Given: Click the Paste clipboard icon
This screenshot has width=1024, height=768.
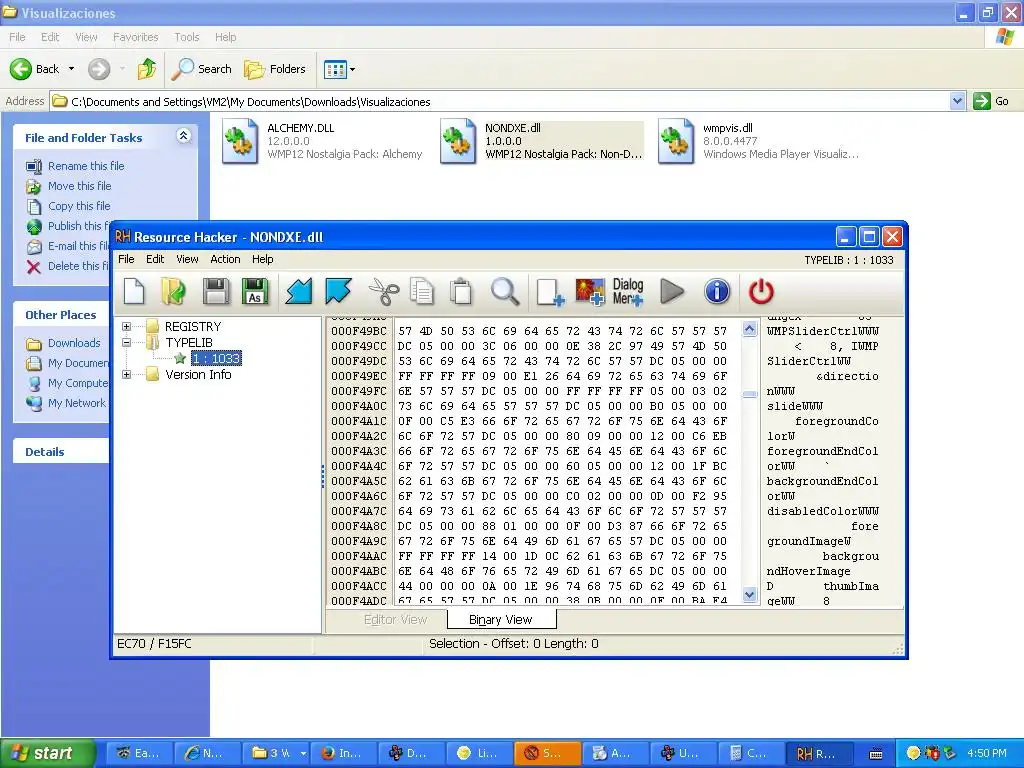Looking at the screenshot, I should point(461,291).
